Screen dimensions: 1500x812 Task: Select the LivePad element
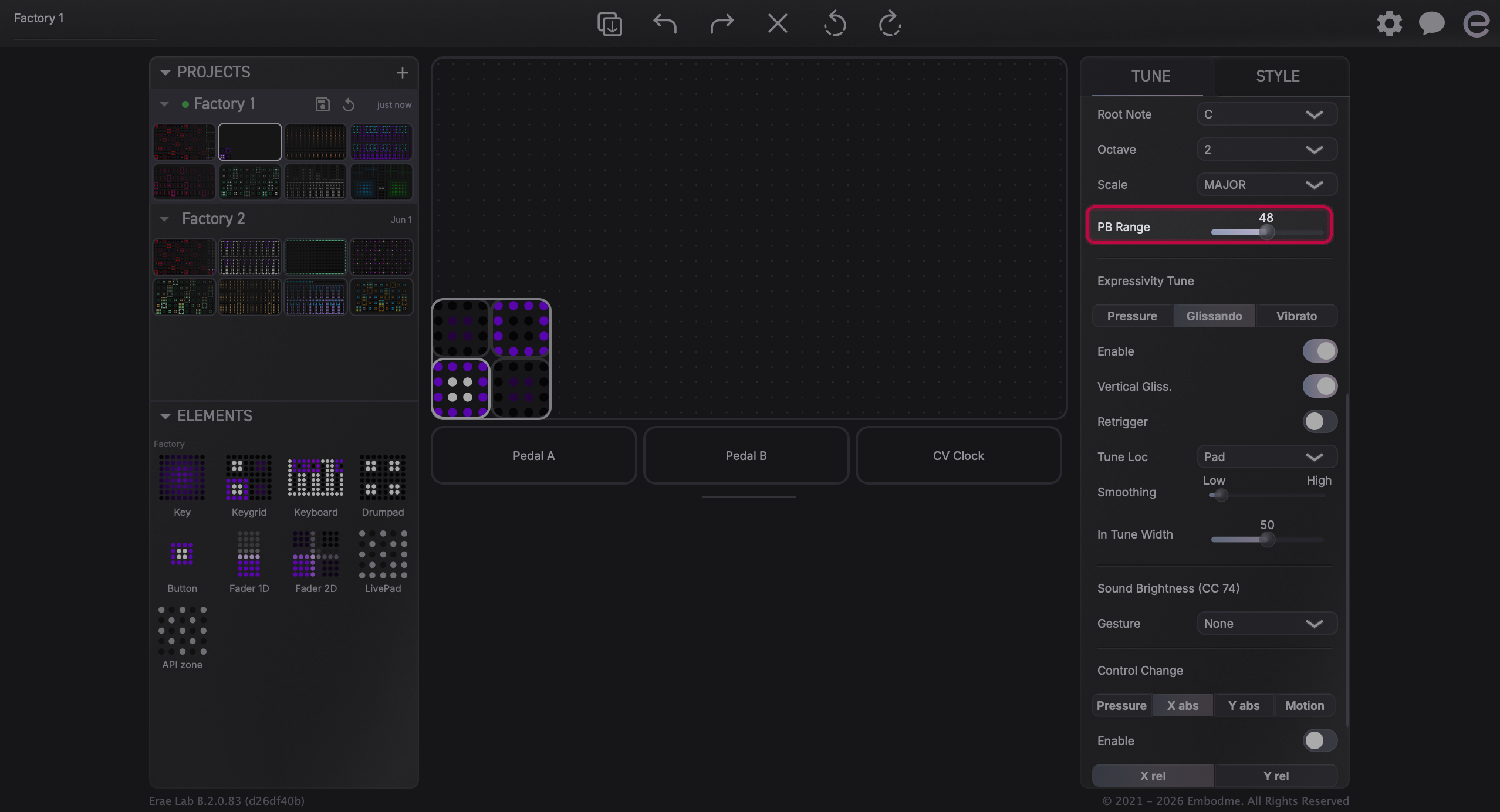pos(383,562)
